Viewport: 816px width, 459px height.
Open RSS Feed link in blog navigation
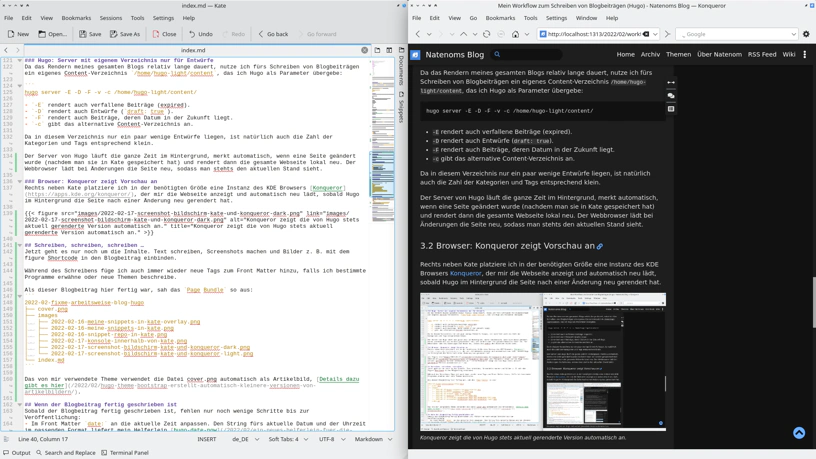762,54
